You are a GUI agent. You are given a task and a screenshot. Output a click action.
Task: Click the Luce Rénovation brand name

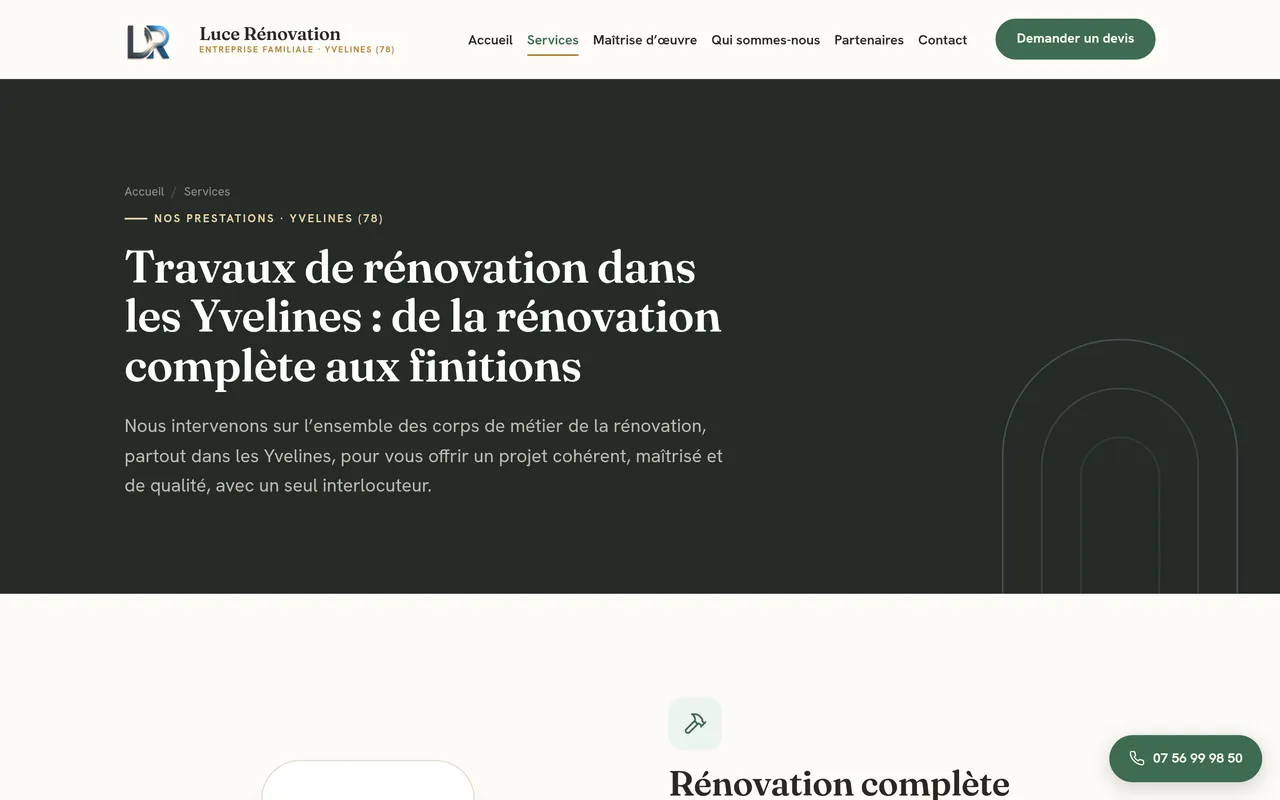click(x=270, y=33)
